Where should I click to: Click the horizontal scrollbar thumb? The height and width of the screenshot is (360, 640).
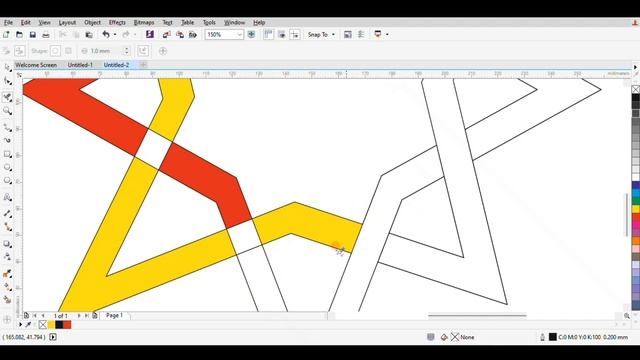click(477, 315)
